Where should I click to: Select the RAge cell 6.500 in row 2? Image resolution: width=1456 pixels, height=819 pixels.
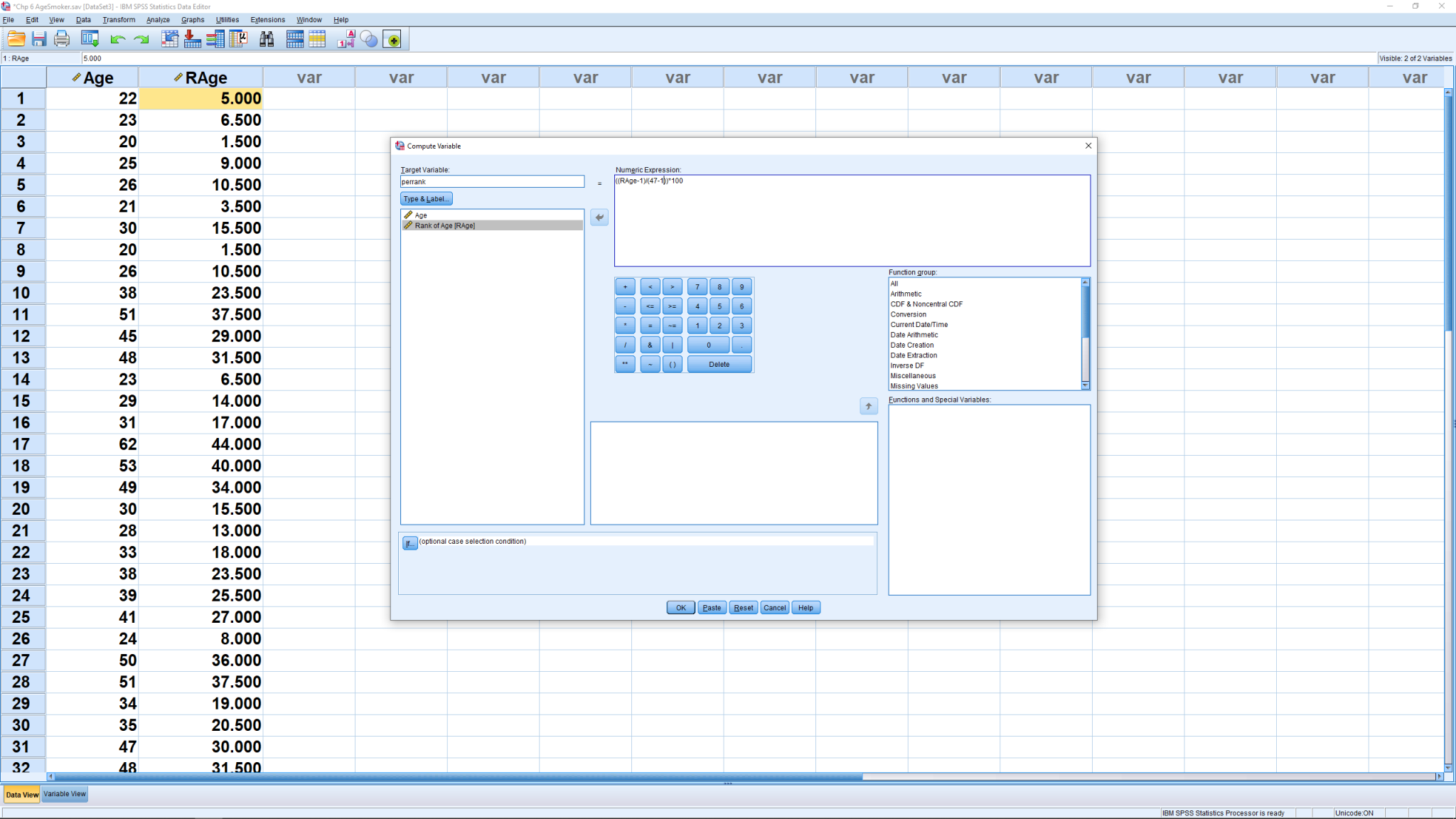point(200,120)
